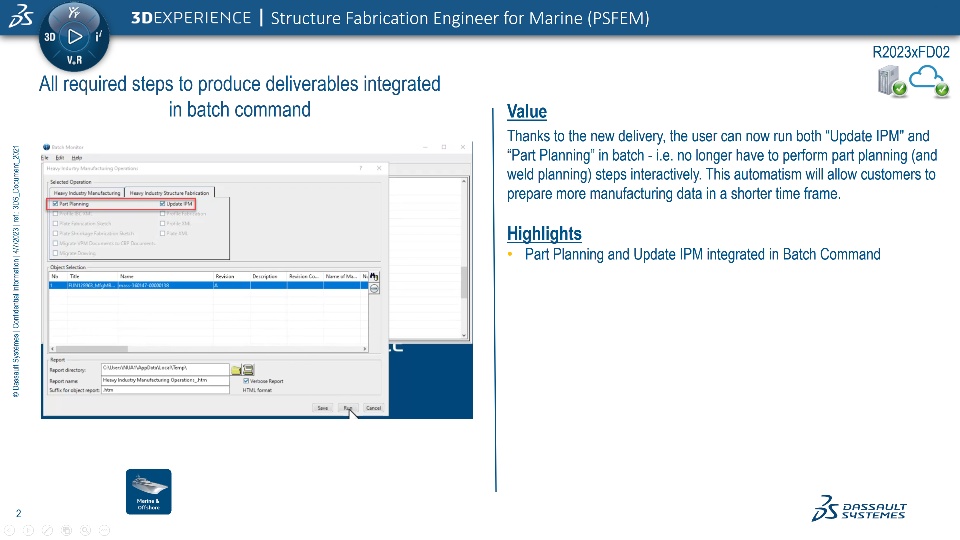Click the Batch Monitor scroll down arrow
This screenshot has height=540, width=960.
point(464,336)
